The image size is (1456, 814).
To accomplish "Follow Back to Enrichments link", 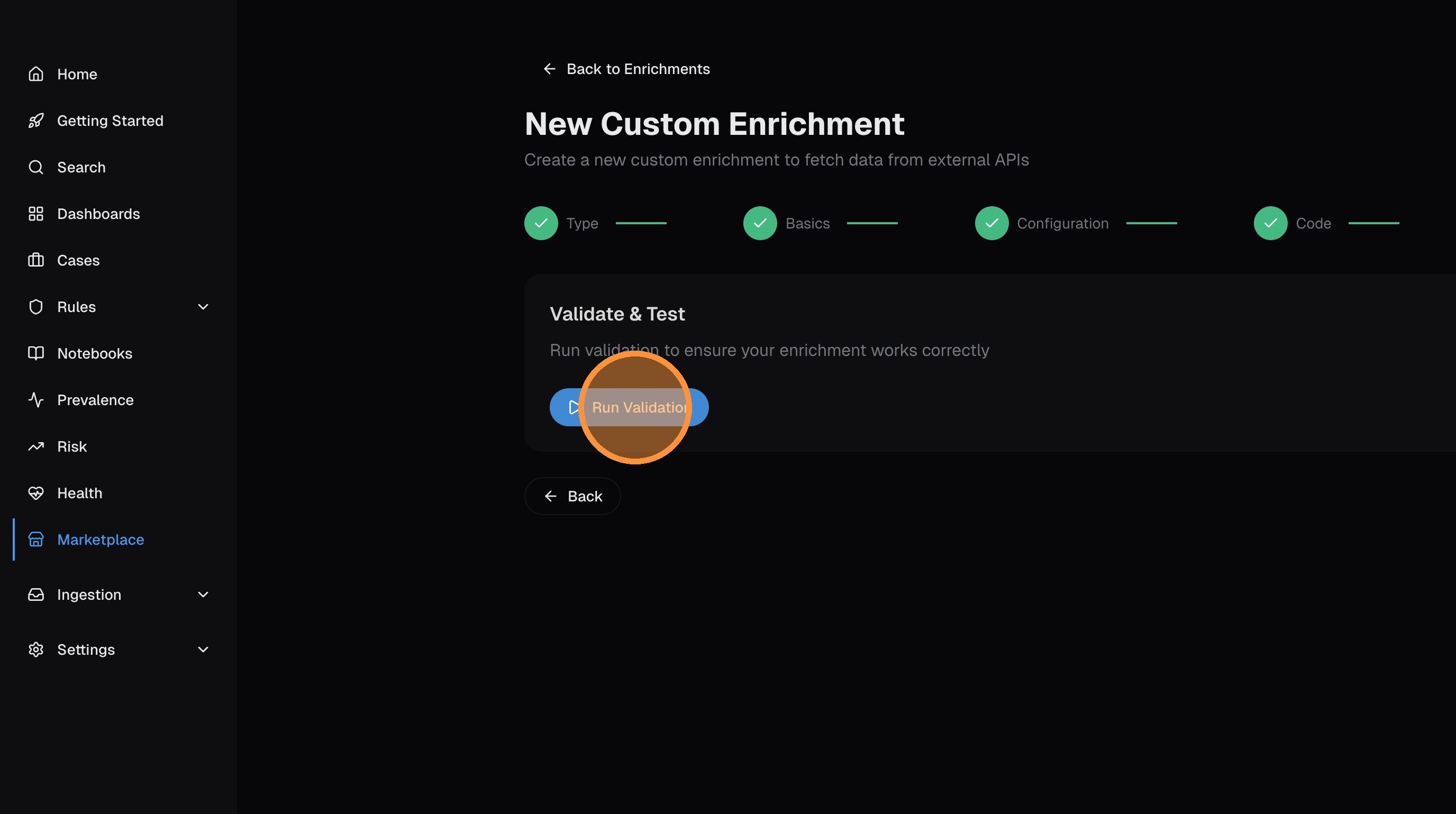I will 626,69.
